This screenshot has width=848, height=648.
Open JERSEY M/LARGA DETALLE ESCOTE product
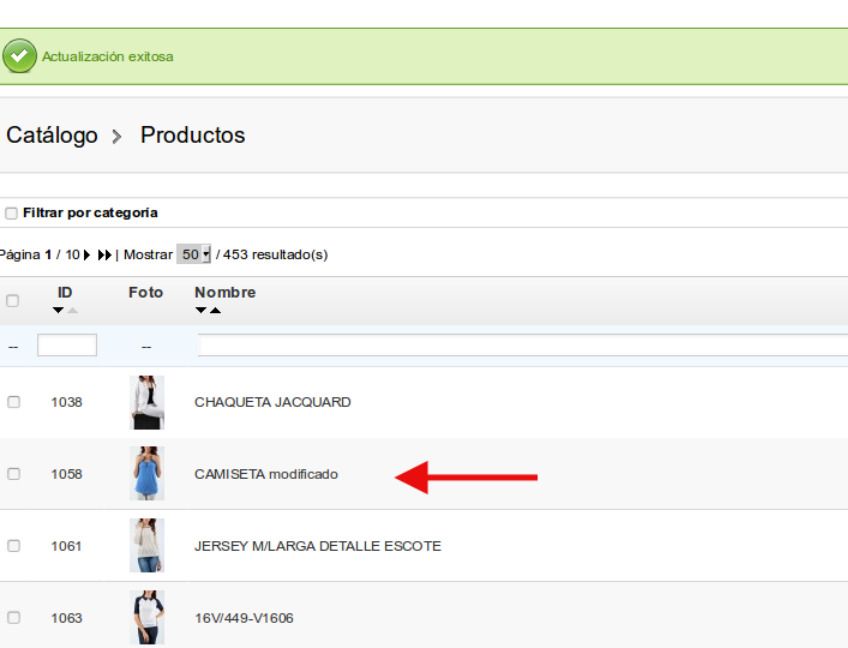[x=317, y=546]
